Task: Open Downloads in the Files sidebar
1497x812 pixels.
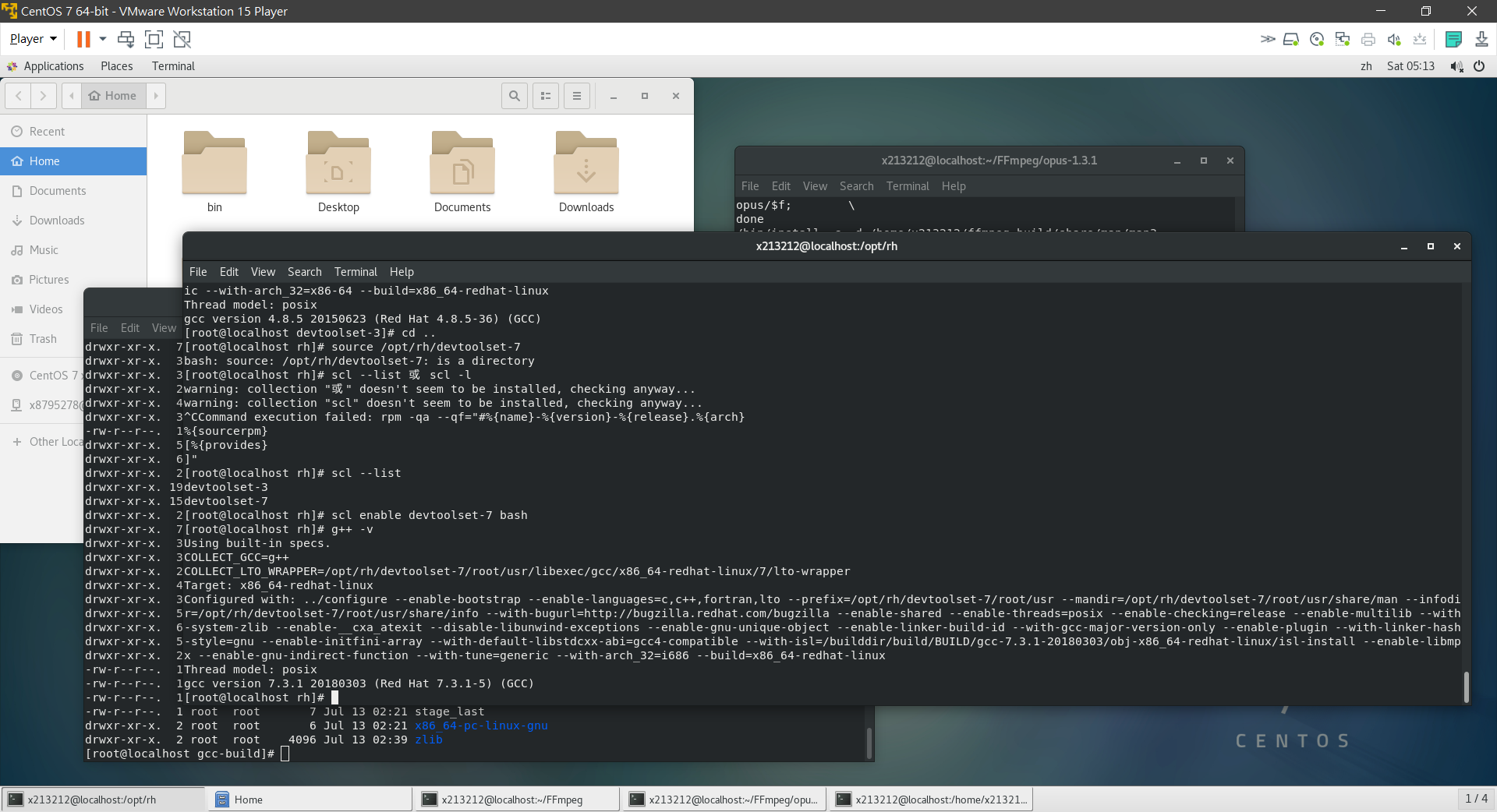Action: click(73, 221)
